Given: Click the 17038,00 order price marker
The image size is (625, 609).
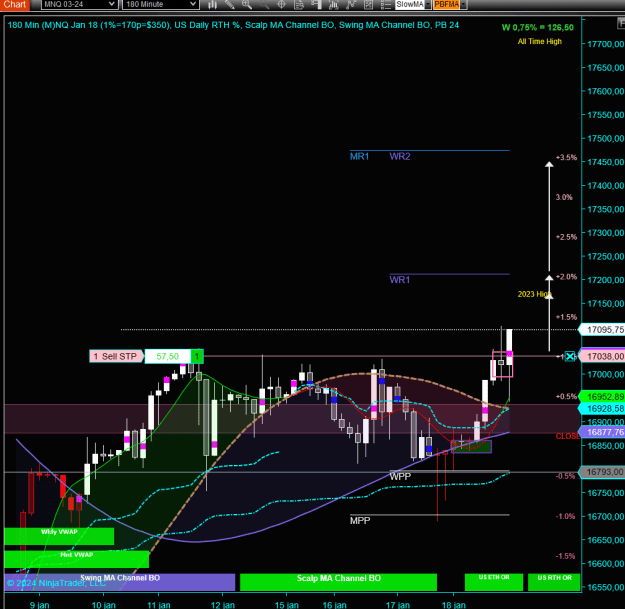Looking at the screenshot, I should coord(603,356).
